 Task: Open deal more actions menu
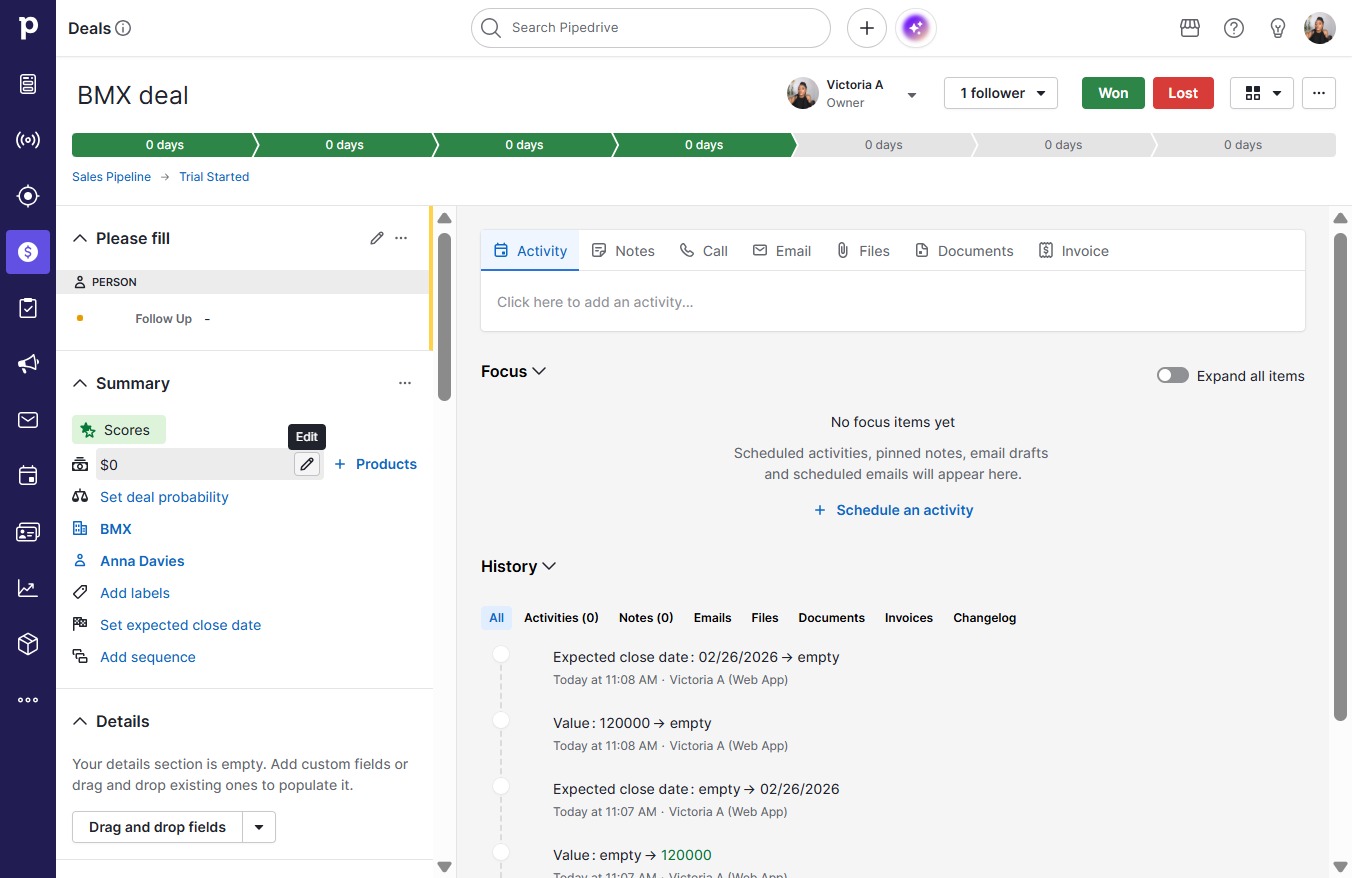(x=1319, y=93)
